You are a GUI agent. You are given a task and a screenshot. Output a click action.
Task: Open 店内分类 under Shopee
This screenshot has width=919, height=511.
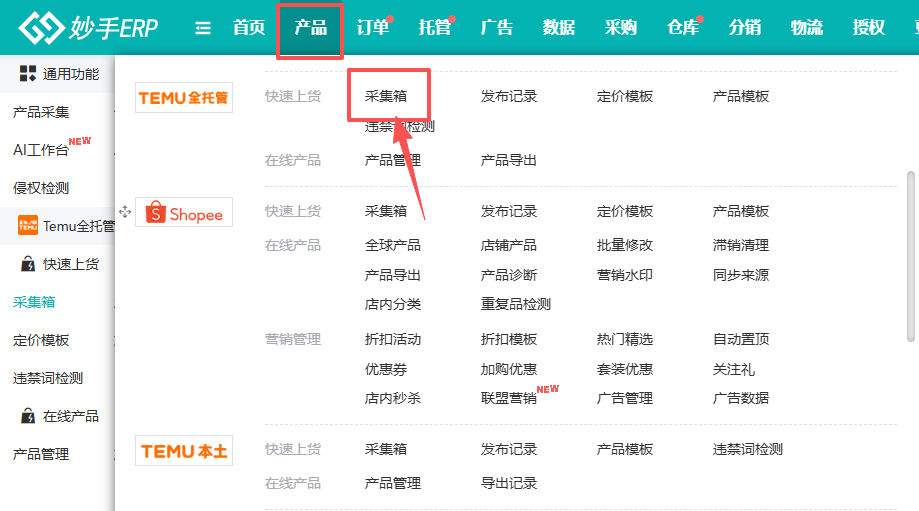[393, 304]
